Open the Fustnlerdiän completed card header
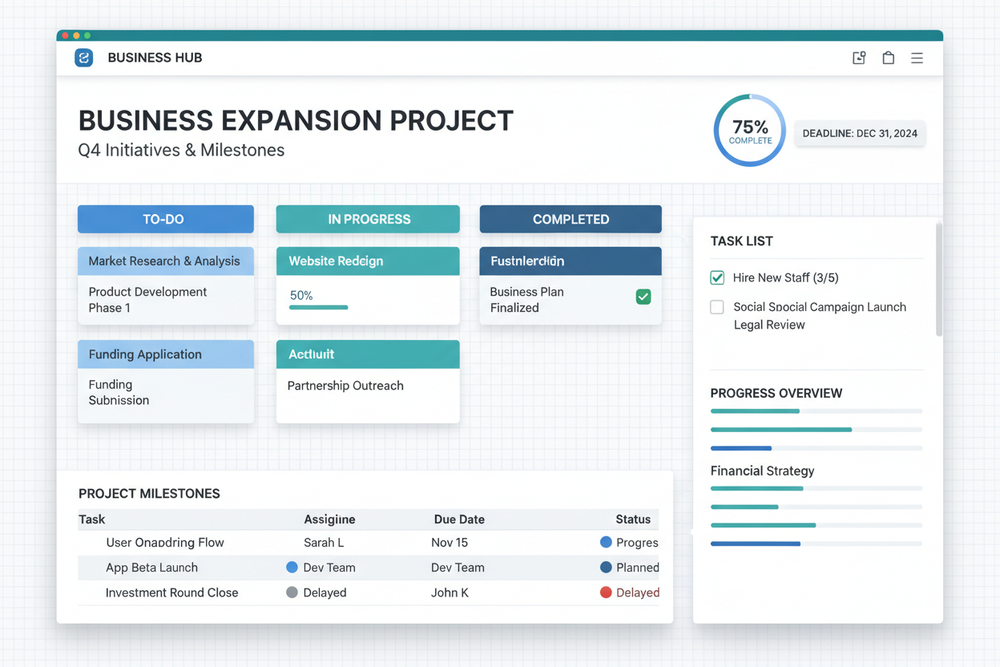Viewport: 1000px width, 667px height. 571,261
